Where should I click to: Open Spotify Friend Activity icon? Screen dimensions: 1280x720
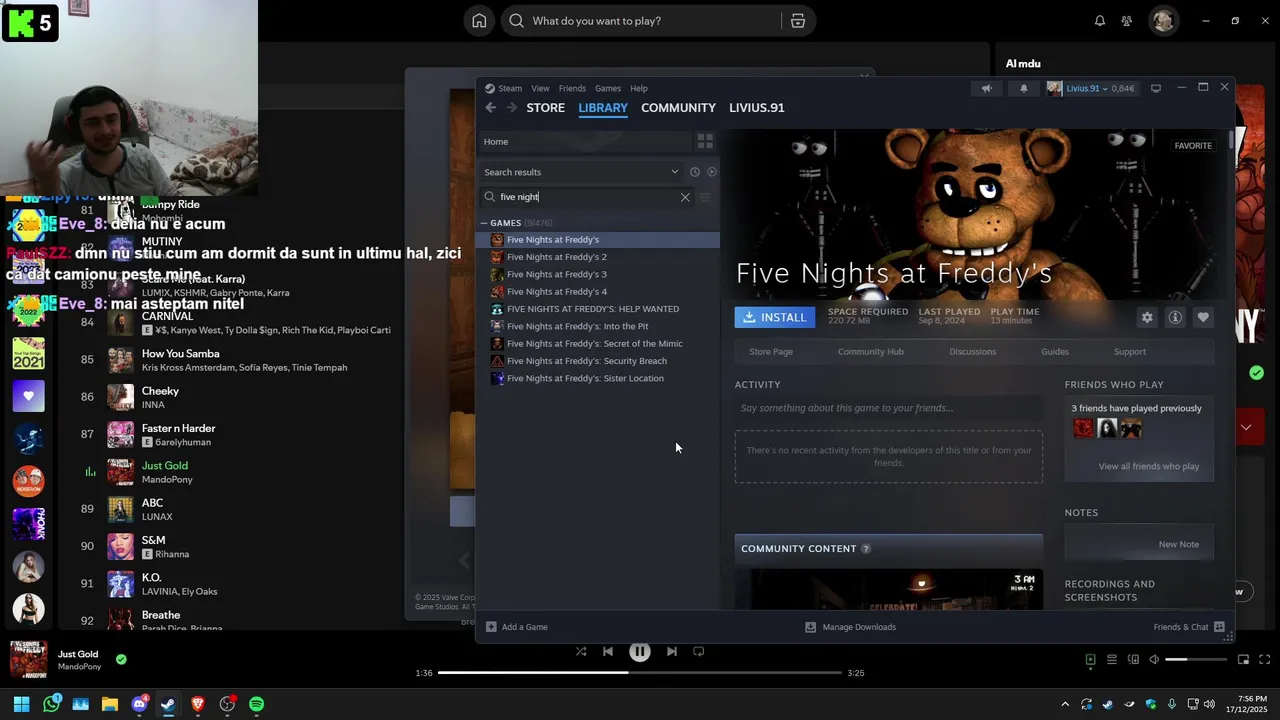click(x=1127, y=21)
